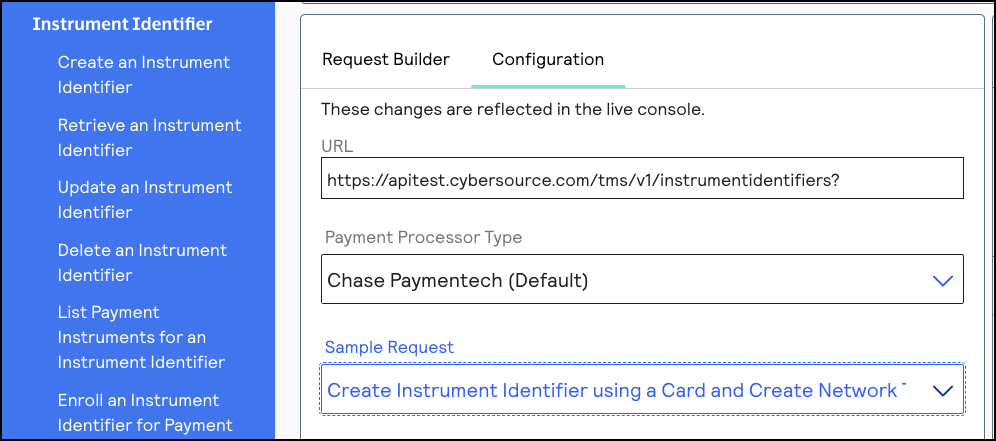Click the URL field label

click(x=337, y=146)
